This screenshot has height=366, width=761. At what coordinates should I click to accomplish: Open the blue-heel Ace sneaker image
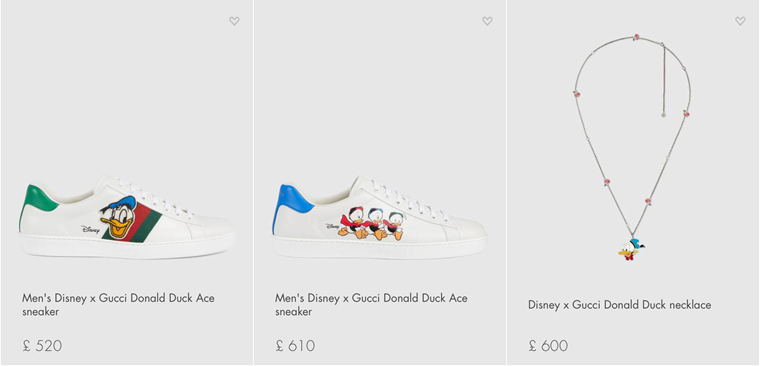(380, 217)
